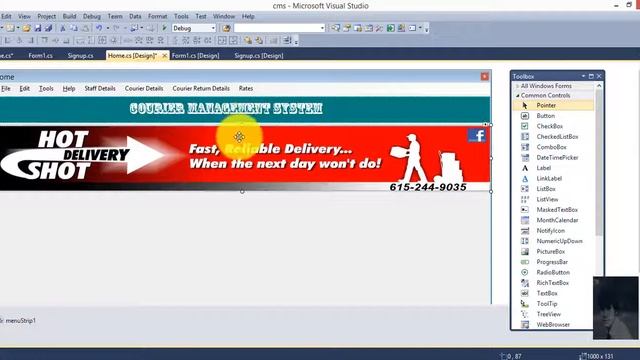Pick the NotifyIcon control in Toolbox

pos(553,231)
